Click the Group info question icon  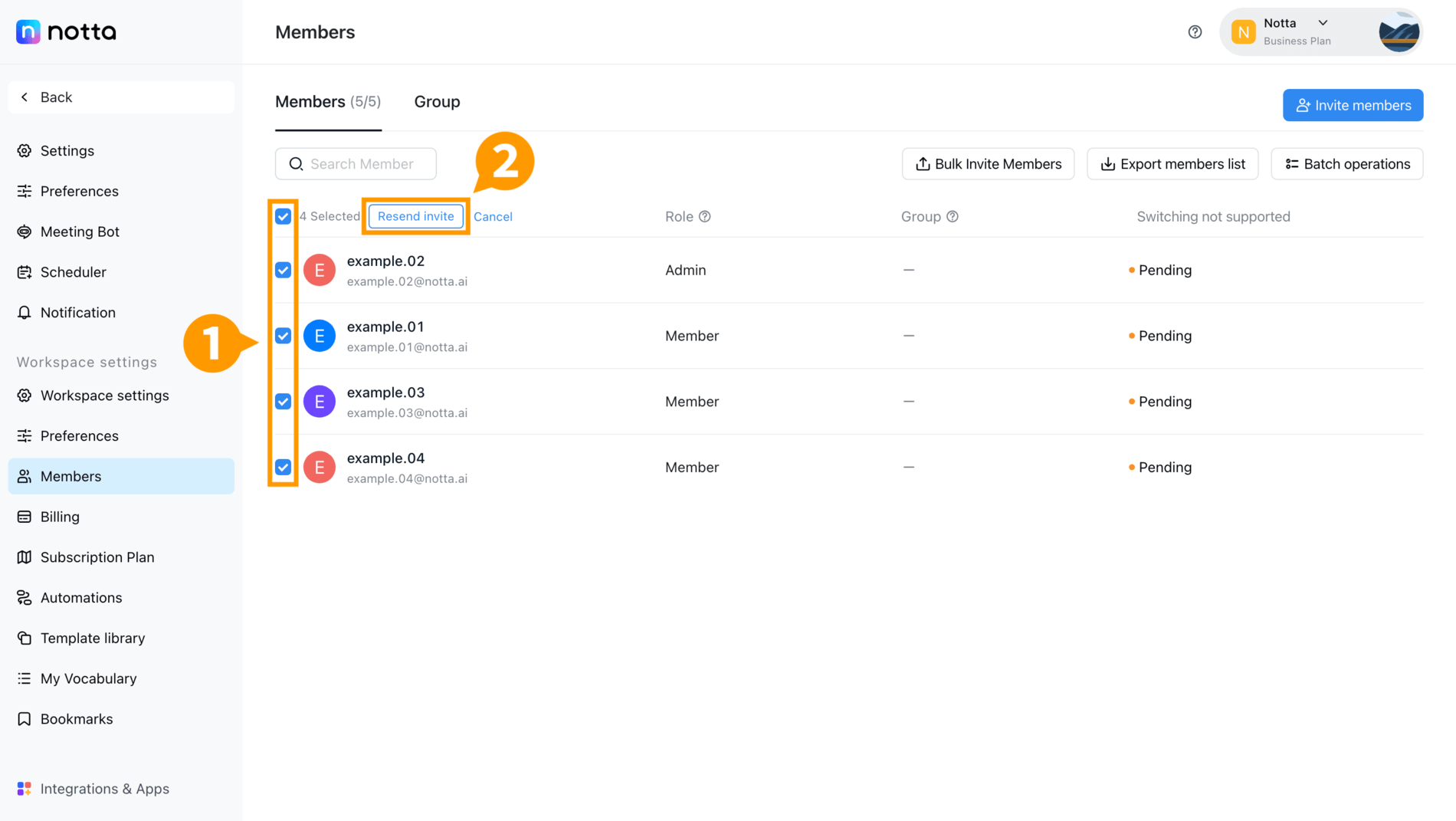(953, 217)
